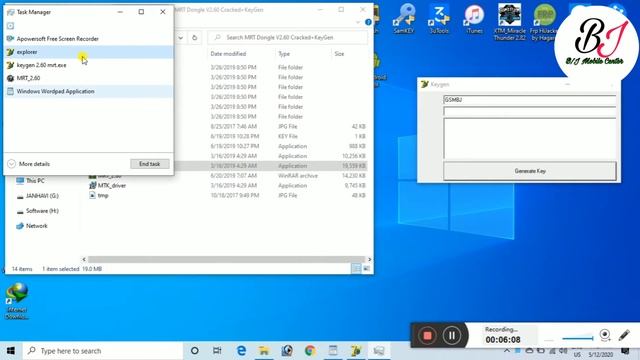Click the media player taskbar icon
This screenshot has height=360, width=640.
tap(287, 351)
